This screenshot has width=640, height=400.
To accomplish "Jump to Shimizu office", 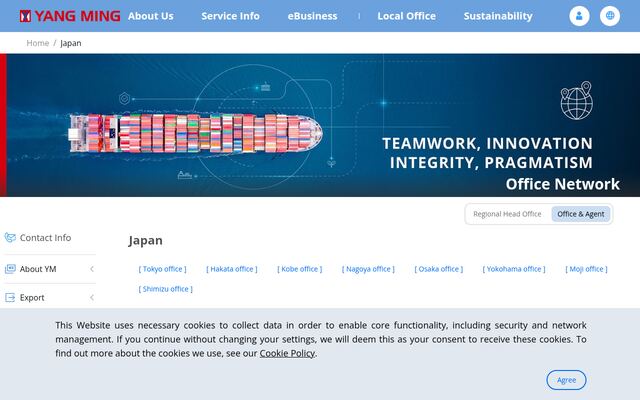I will (166, 289).
